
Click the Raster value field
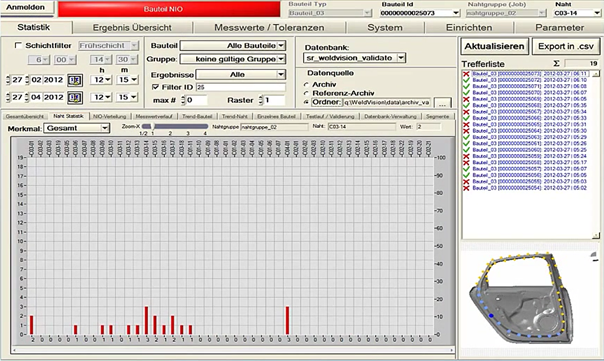click(x=274, y=100)
